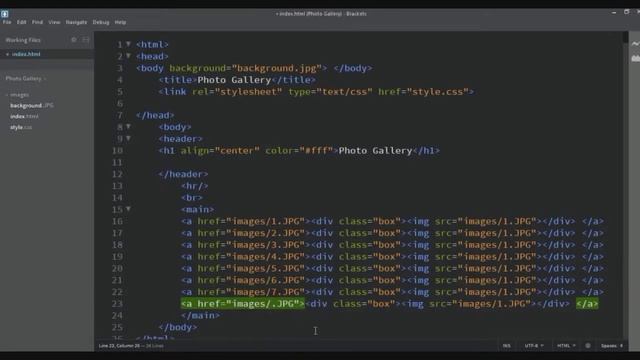Click "images/3.JPG" href on line 18
Screen dimensions: 640x360
point(265,245)
